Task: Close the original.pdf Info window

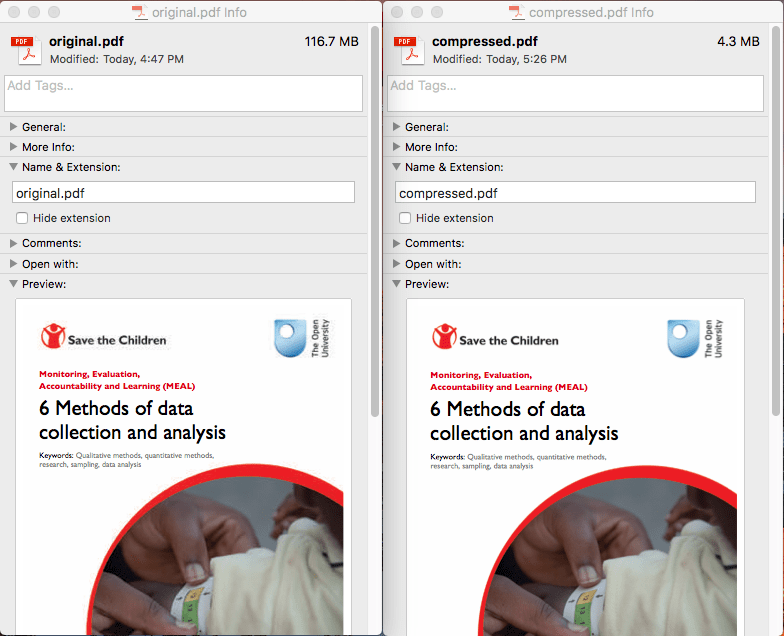Action: pos(14,12)
